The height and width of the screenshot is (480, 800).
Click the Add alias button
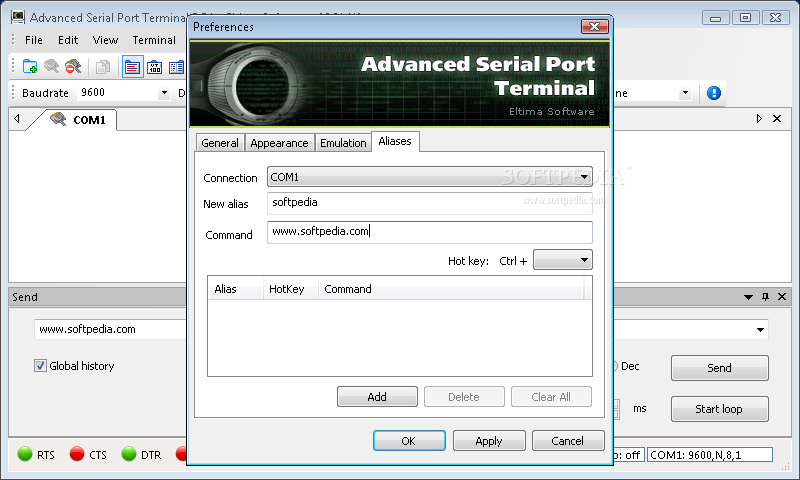pos(377,397)
